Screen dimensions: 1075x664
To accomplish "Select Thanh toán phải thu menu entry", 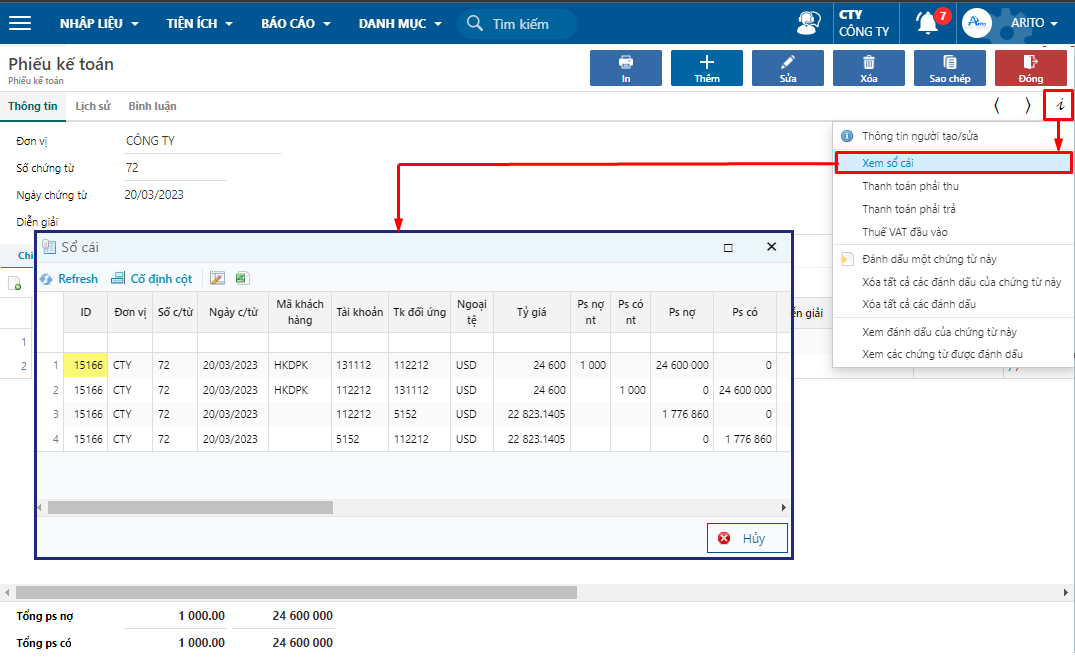I will point(910,186).
